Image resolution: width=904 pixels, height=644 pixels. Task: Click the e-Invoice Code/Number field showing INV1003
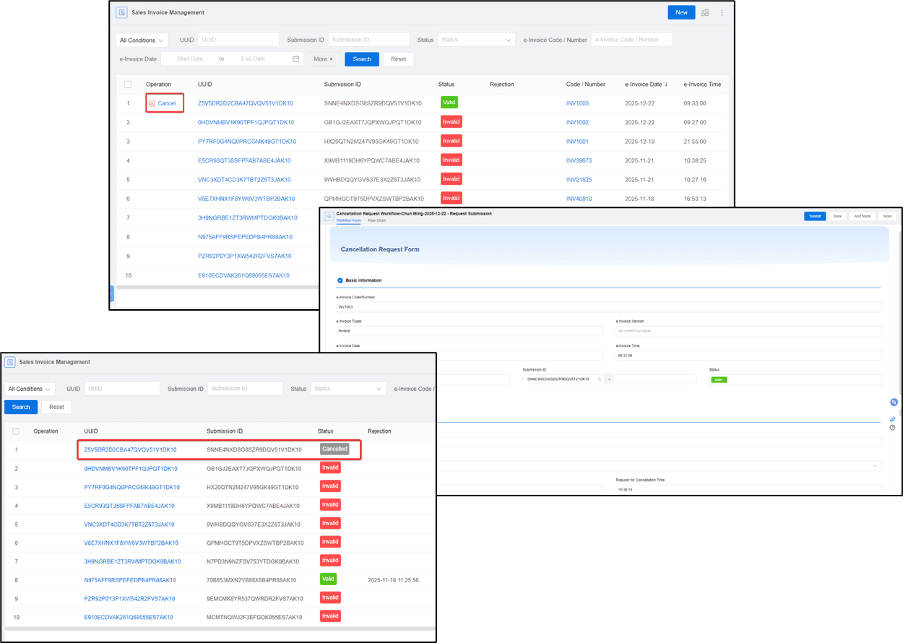point(609,307)
